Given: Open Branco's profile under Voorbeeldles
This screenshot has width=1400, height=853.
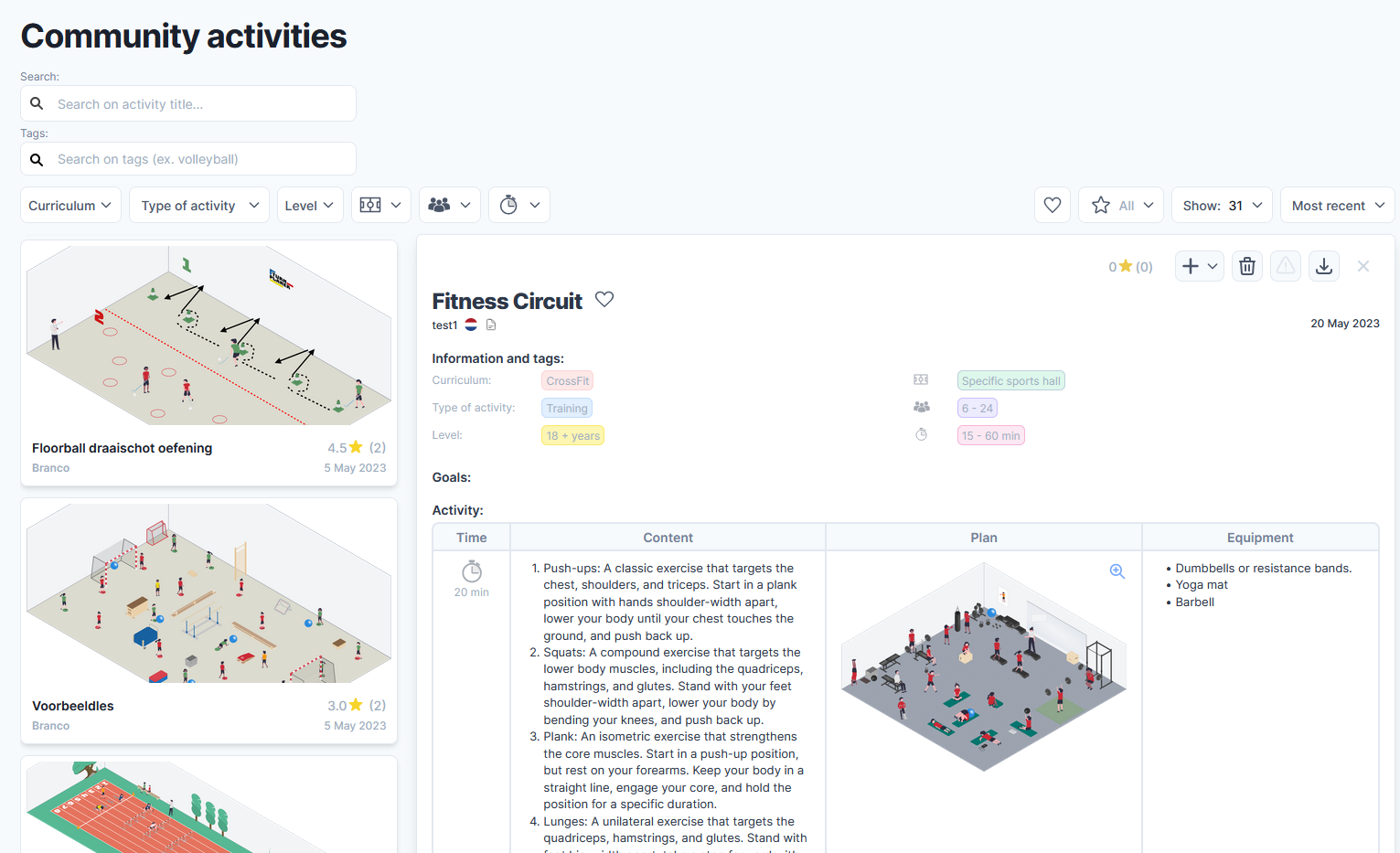Looking at the screenshot, I should [x=50, y=725].
